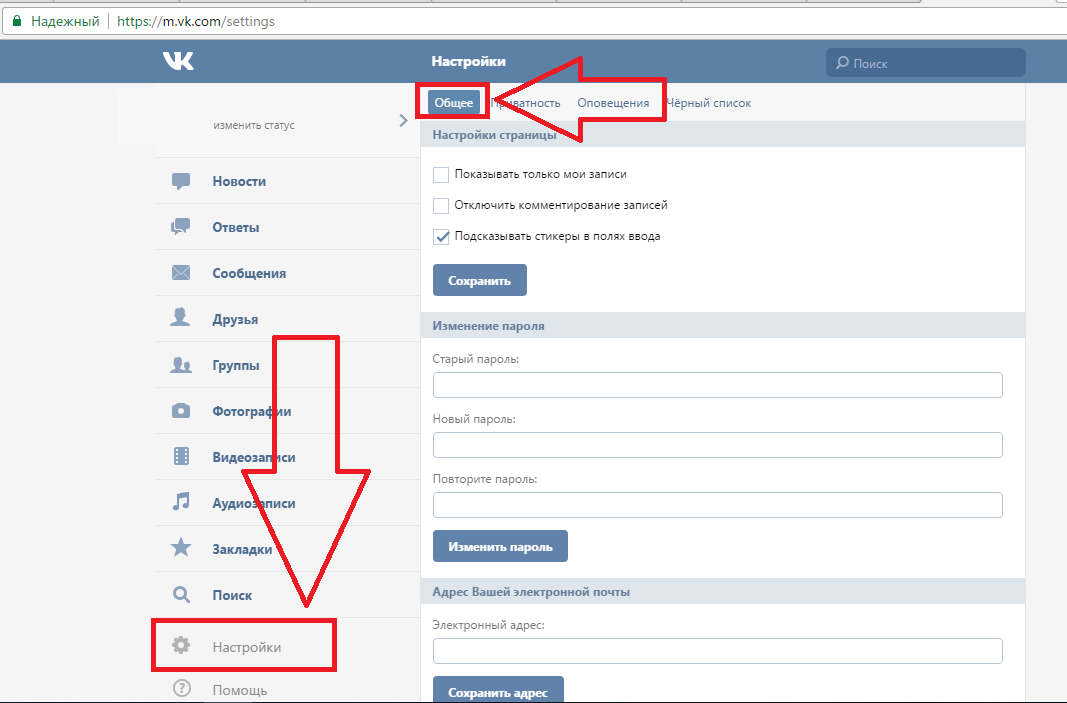This screenshot has height=703, width=1067.
Task: Open Новости in the sidebar menu
Action: click(288, 181)
